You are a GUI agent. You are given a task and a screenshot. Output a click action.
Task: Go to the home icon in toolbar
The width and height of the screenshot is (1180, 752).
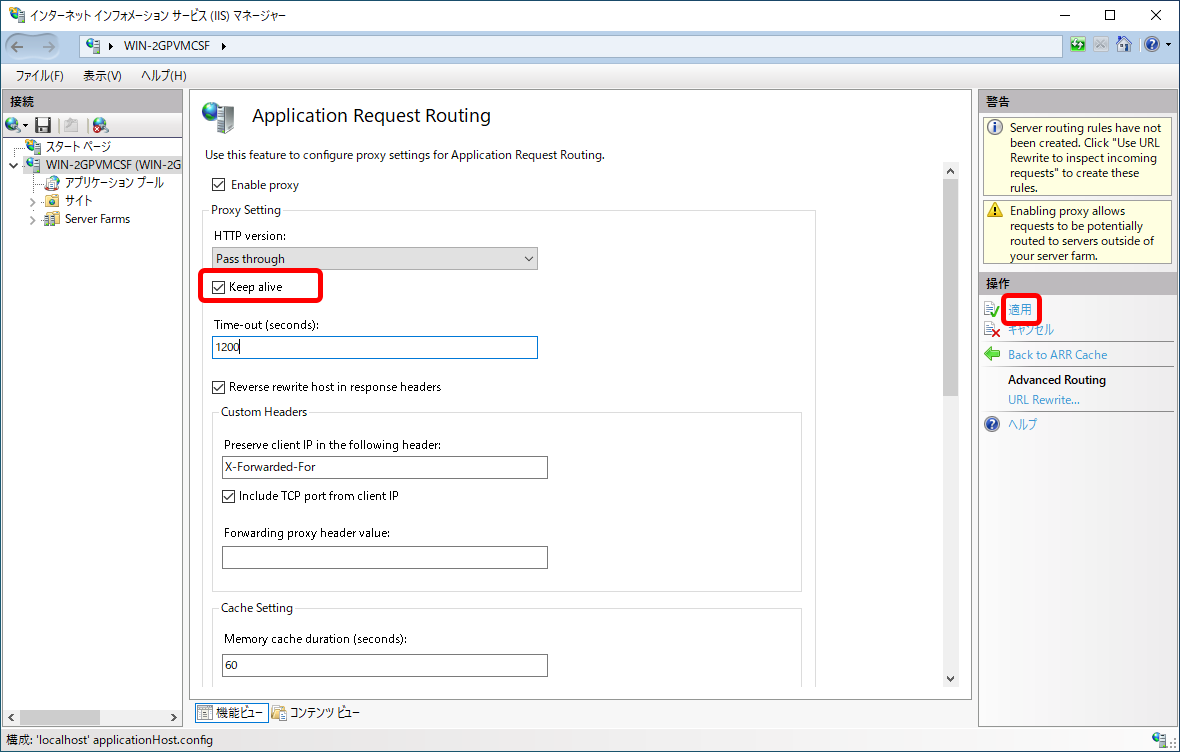coord(1124,45)
